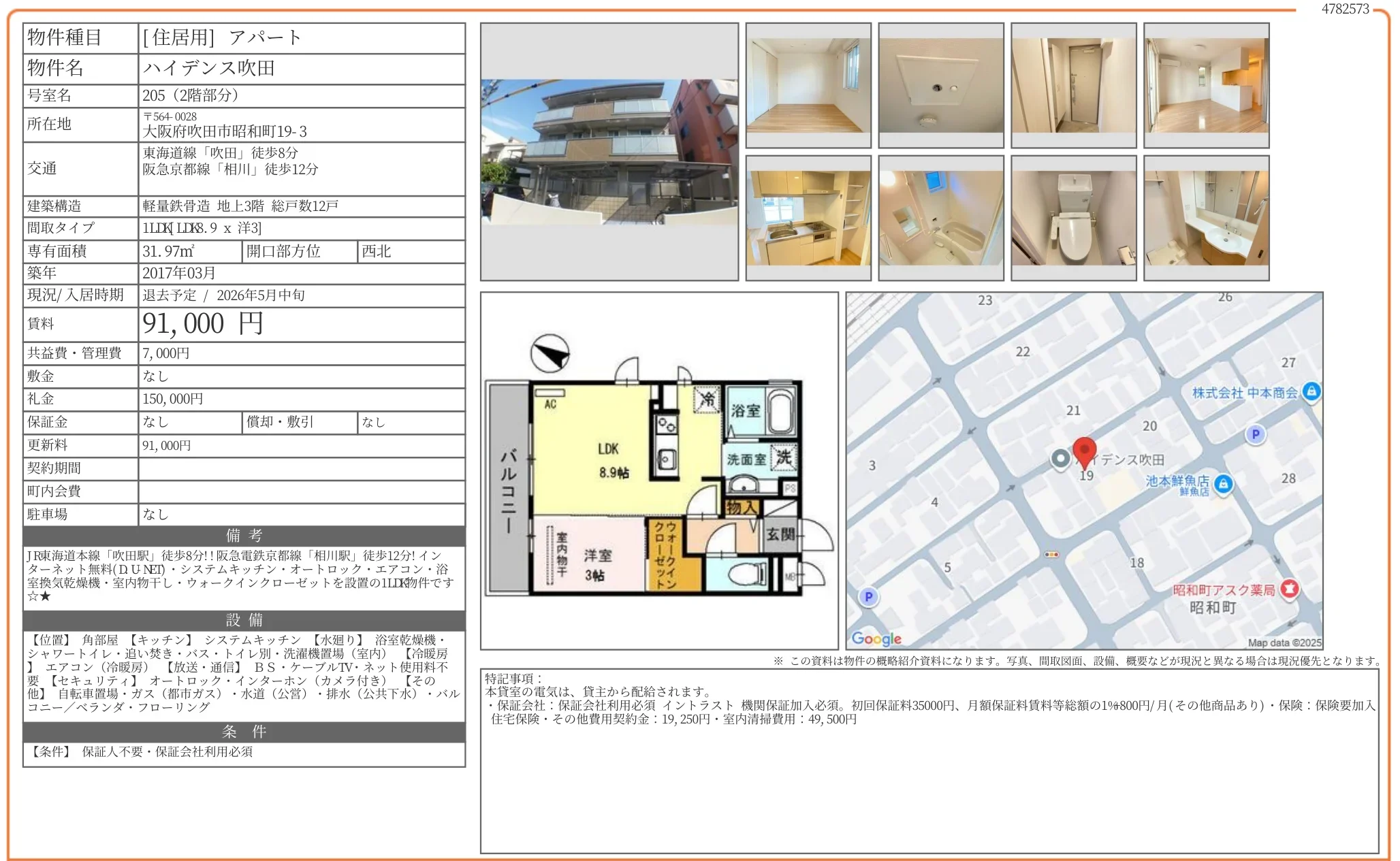Click the 株式会社 中本商会 shop marker
This screenshot has width=1400, height=861.
click(x=1311, y=392)
